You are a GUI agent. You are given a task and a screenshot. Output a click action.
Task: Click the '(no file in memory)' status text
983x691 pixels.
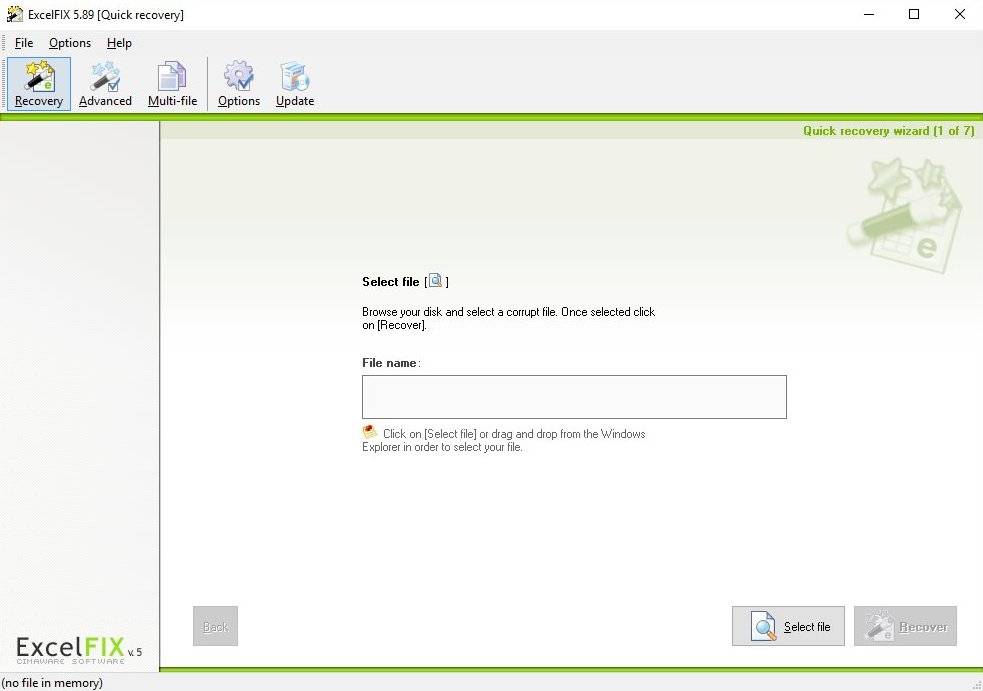tap(52, 683)
